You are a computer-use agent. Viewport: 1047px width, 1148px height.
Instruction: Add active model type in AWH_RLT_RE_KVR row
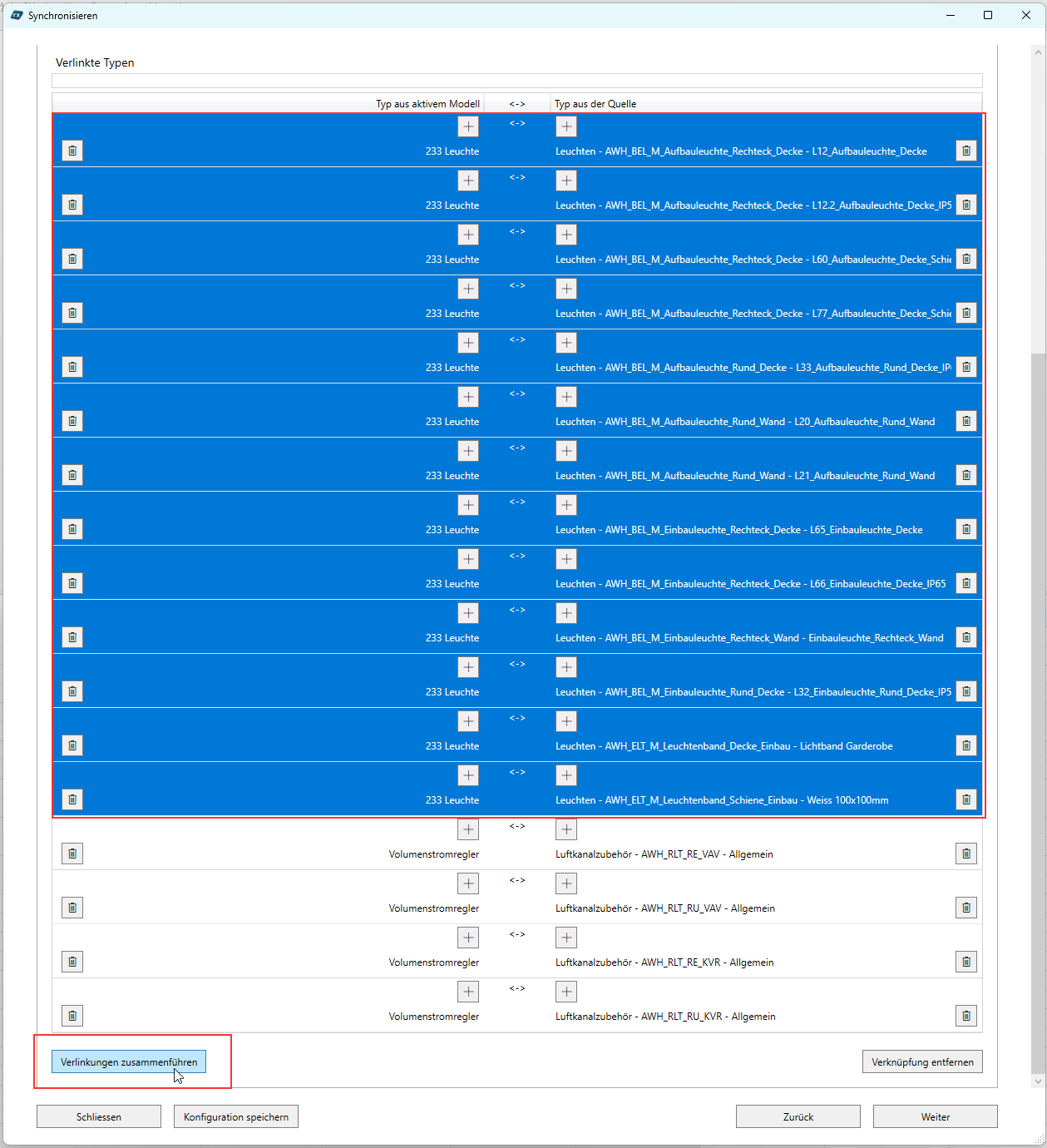[x=468, y=938]
